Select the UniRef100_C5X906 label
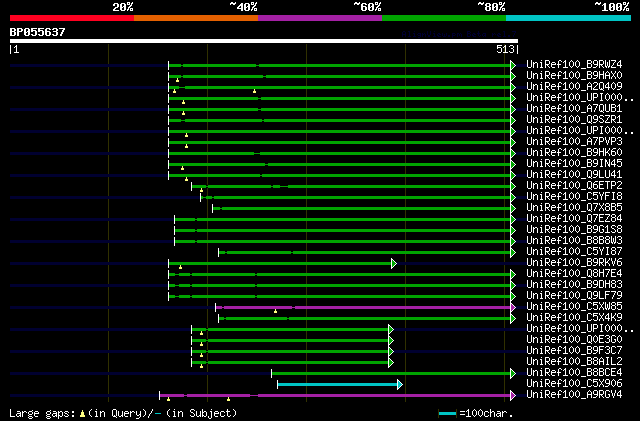640x421 pixels. (574, 384)
